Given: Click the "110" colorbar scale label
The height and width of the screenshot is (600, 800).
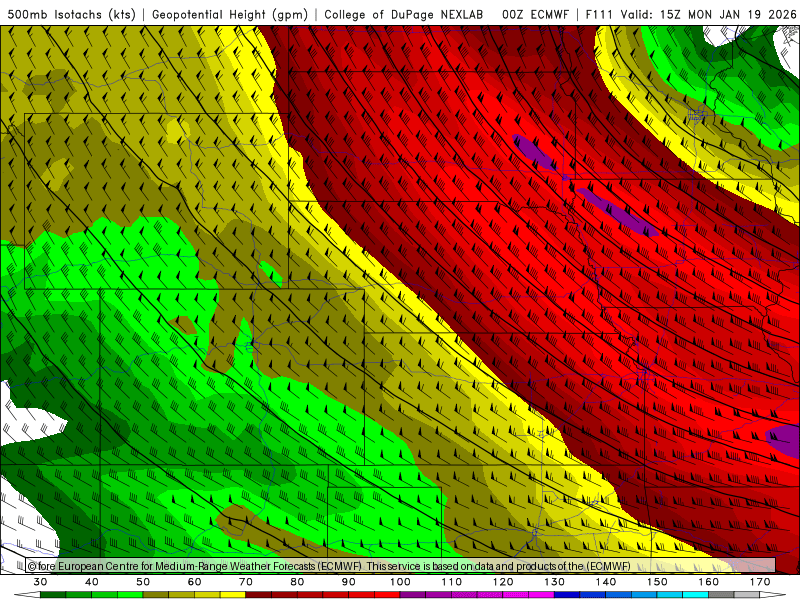Looking at the screenshot, I should (x=452, y=582).
